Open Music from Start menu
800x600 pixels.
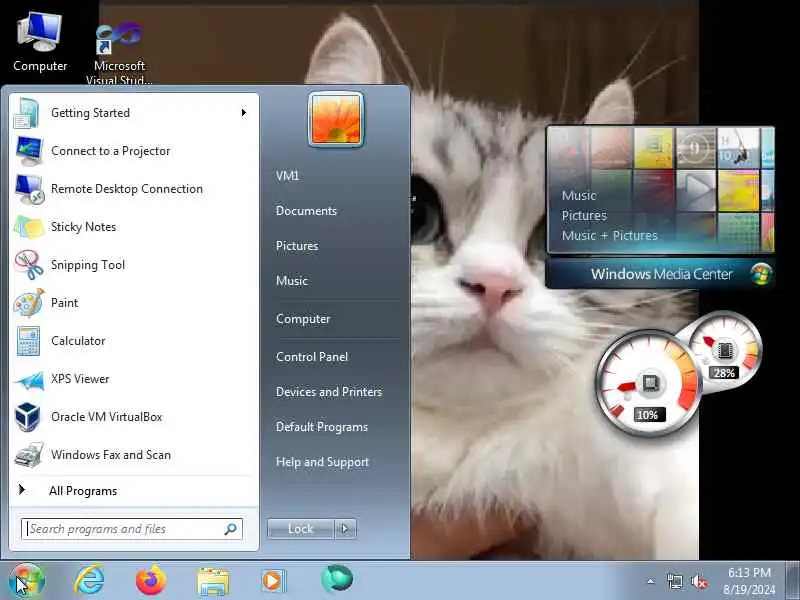(292, 281)
